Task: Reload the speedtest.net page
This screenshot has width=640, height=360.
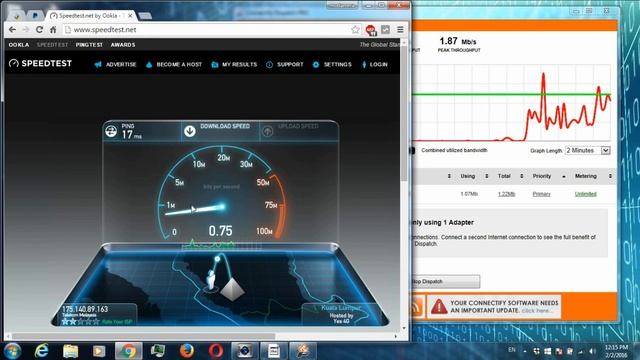Action: pyautogui.click(x=39, y=30)
